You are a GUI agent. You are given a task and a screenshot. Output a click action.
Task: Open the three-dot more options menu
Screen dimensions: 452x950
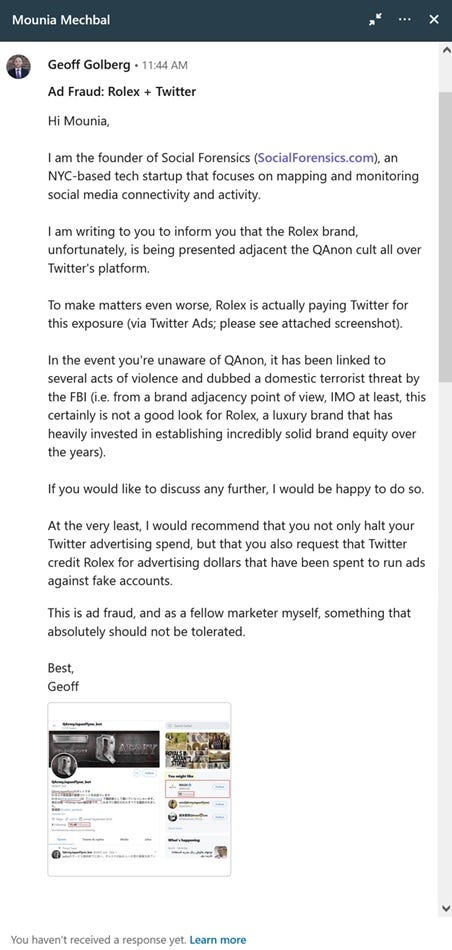coord(405,19)
